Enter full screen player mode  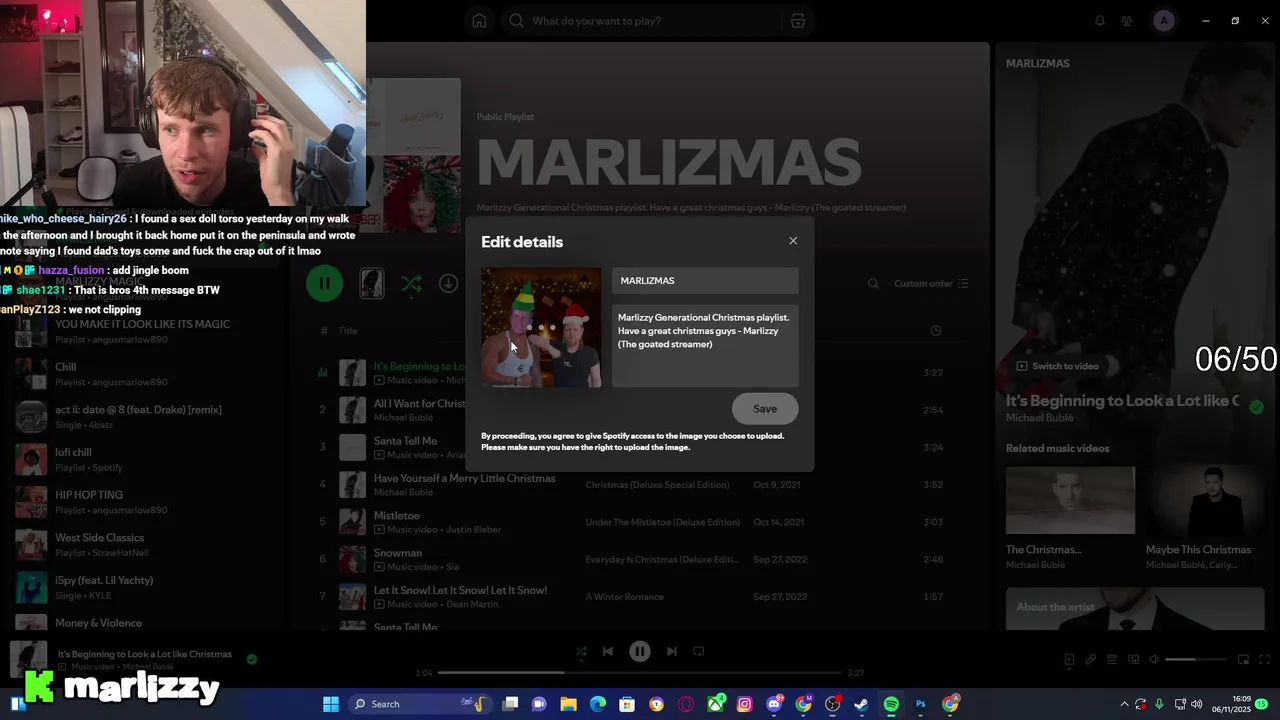coord(1263,660)
